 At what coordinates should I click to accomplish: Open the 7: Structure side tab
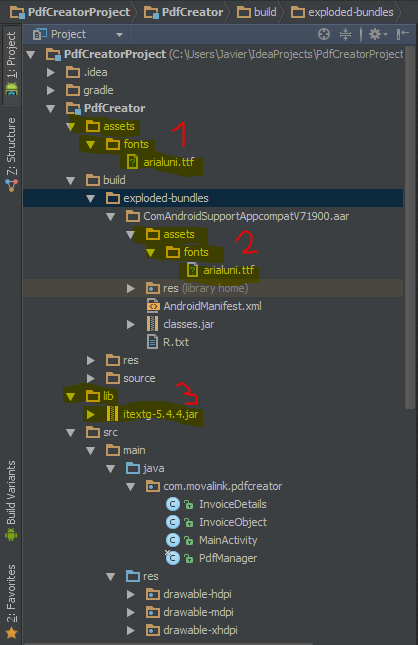[x=11, y=154]
